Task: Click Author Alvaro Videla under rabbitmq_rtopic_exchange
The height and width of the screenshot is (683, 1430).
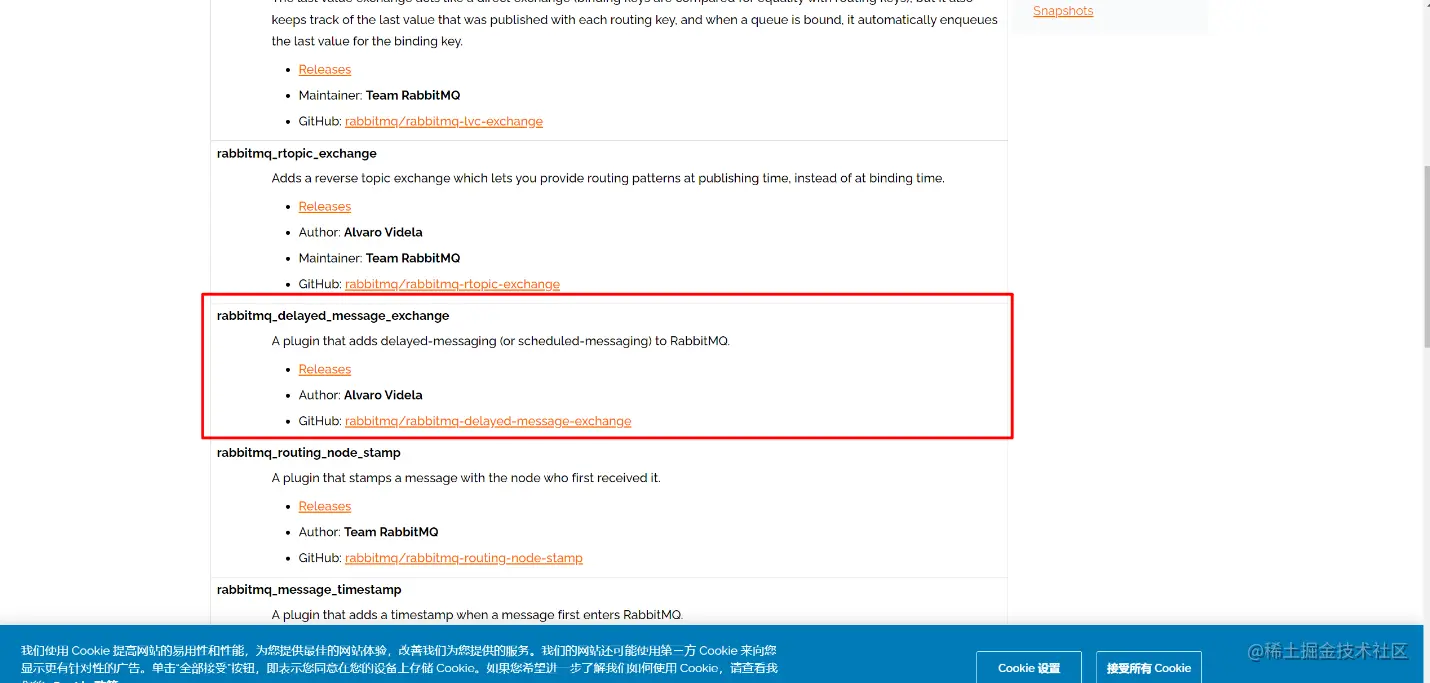Action: (360, 232)
